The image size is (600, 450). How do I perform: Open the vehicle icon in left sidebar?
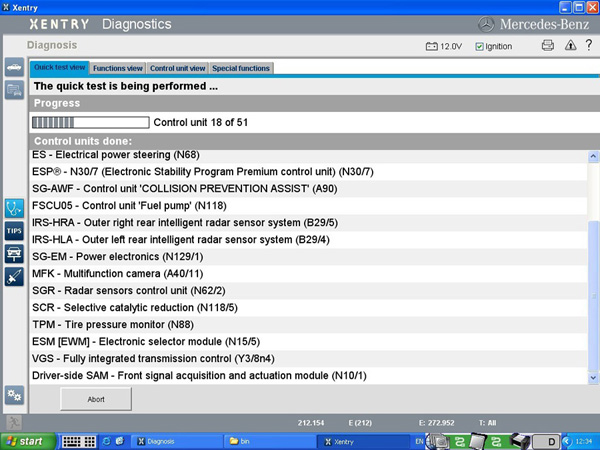tap(14, 68)
